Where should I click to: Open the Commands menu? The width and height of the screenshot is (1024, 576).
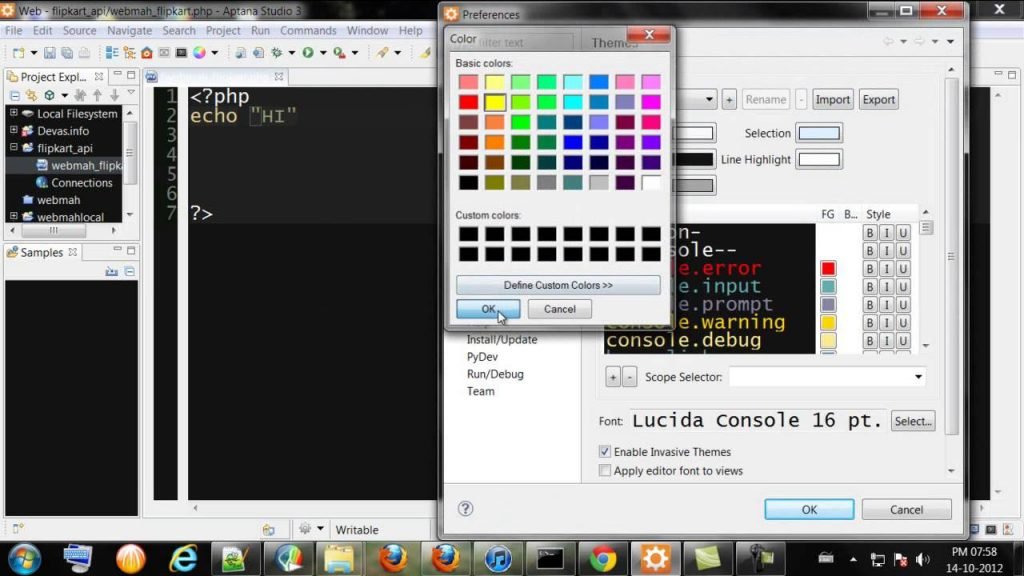click(x=308, y=31)
